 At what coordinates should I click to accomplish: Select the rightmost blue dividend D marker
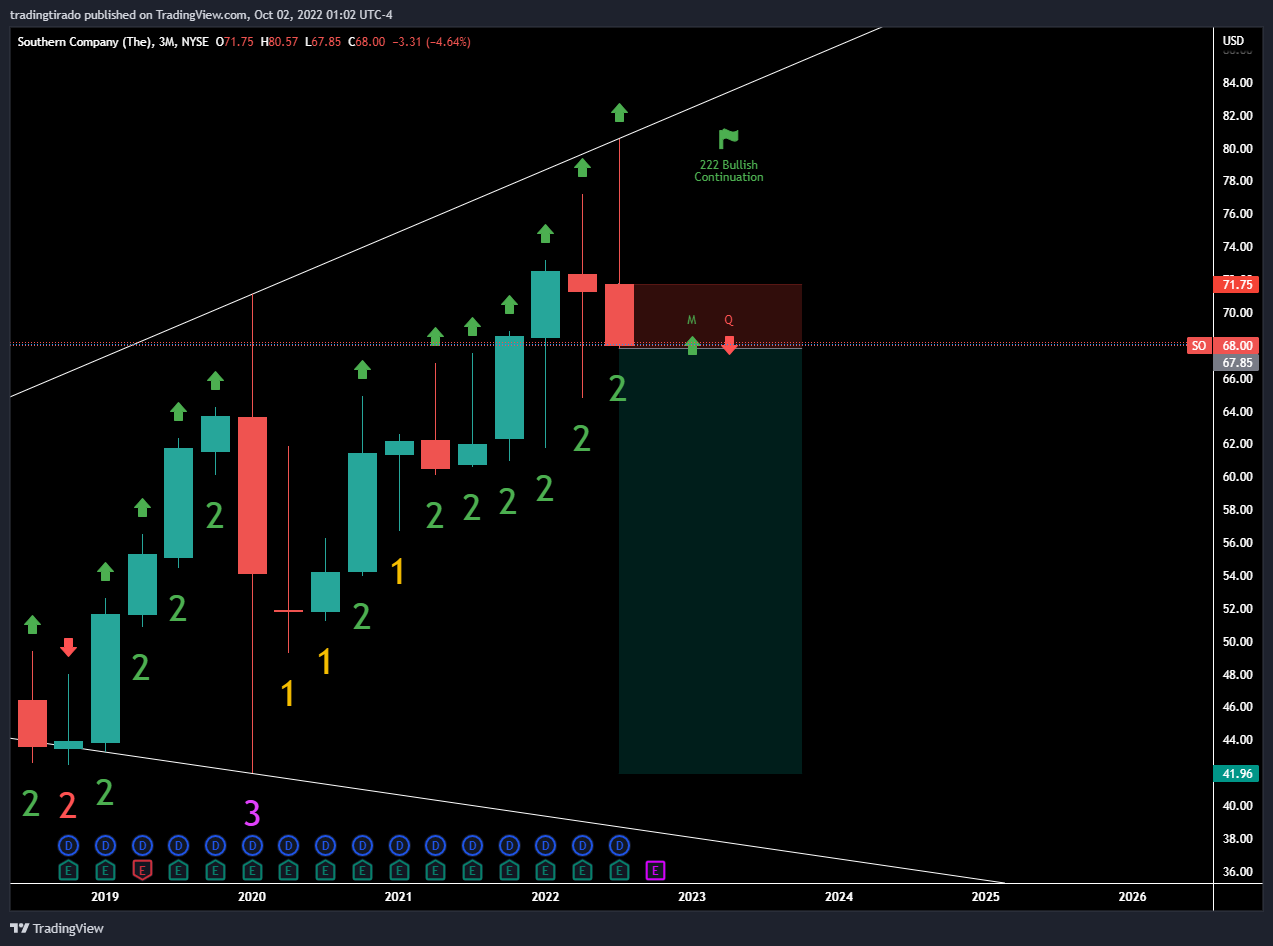click(x=619, y=846)
